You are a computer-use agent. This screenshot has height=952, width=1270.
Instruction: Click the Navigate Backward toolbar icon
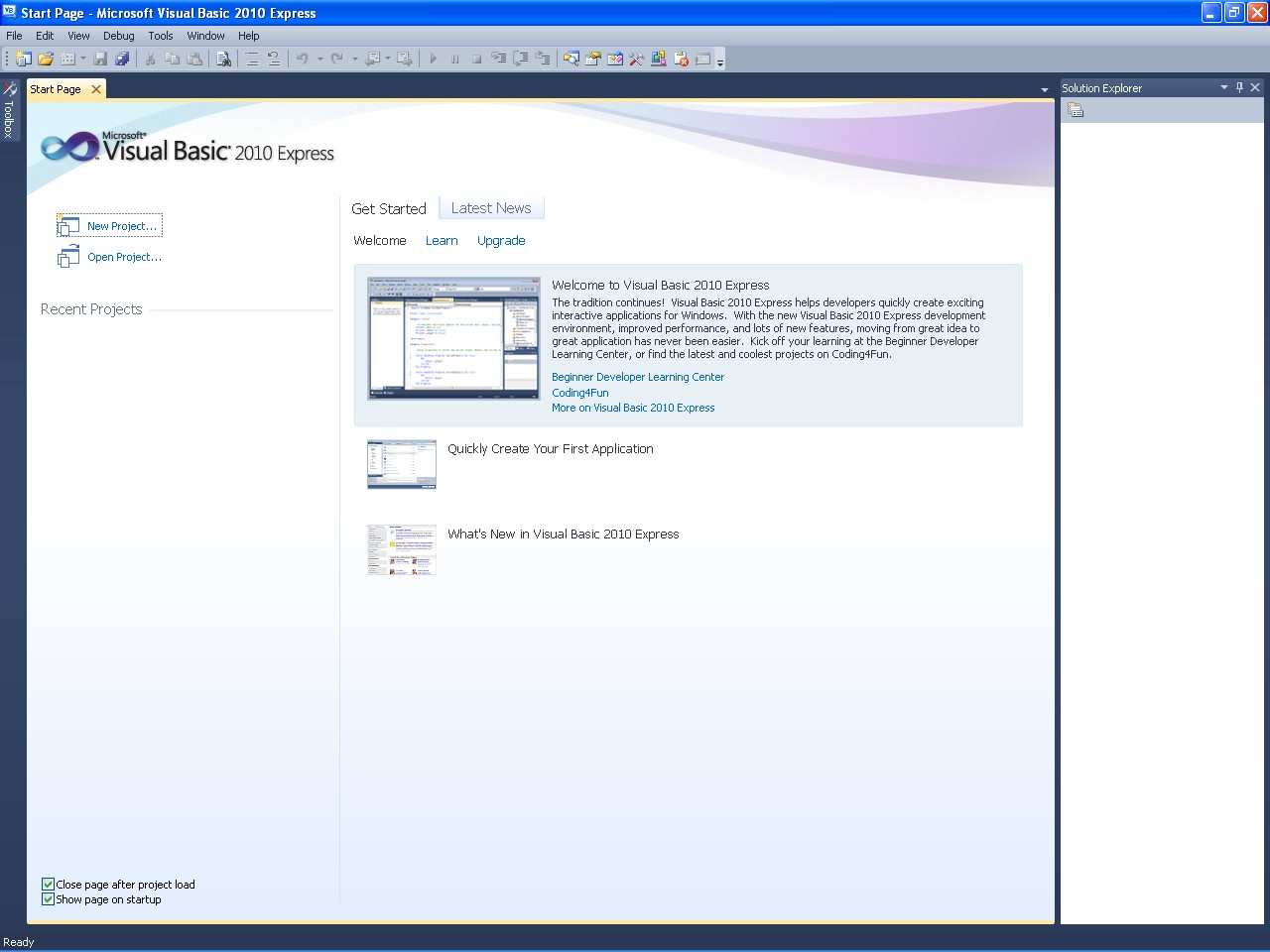click(x=372, y=59)
